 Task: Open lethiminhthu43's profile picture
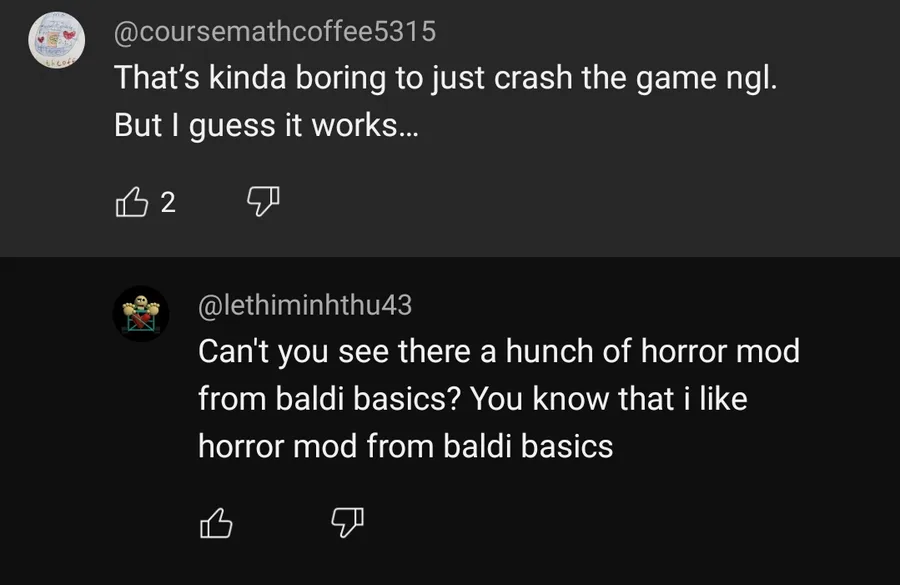[x=140, y=313]
